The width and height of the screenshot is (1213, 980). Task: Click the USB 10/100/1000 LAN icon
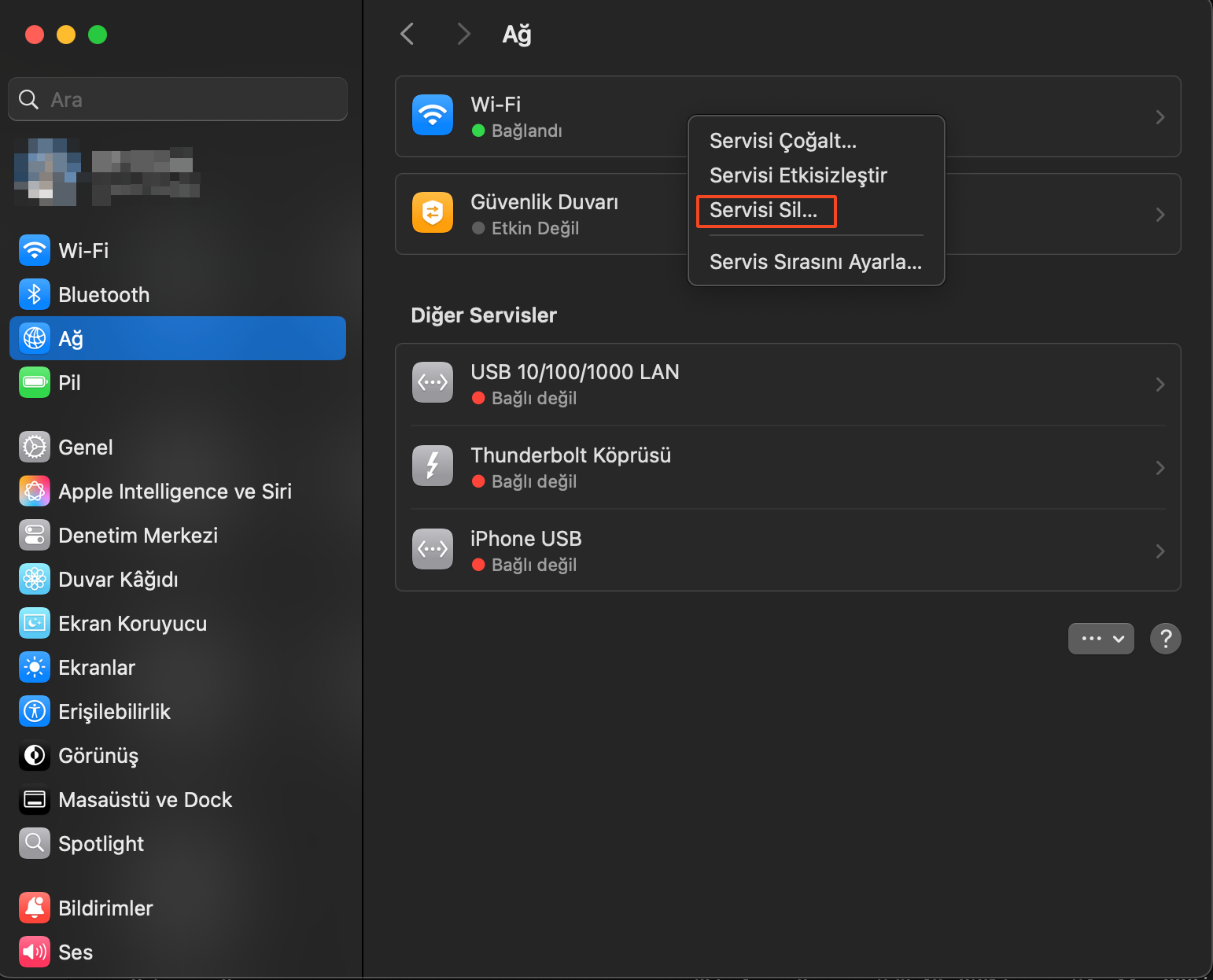click(x=433, y=383)
